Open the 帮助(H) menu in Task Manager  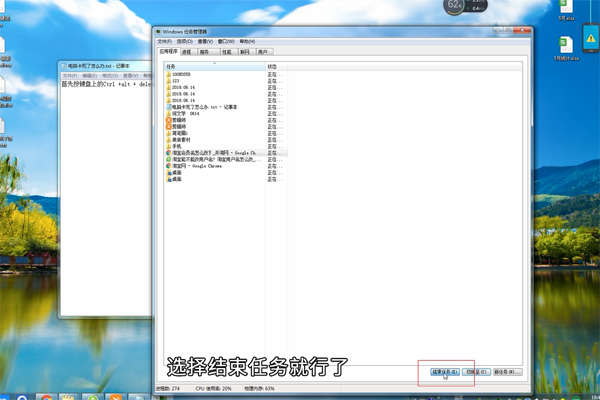[247, 41]
